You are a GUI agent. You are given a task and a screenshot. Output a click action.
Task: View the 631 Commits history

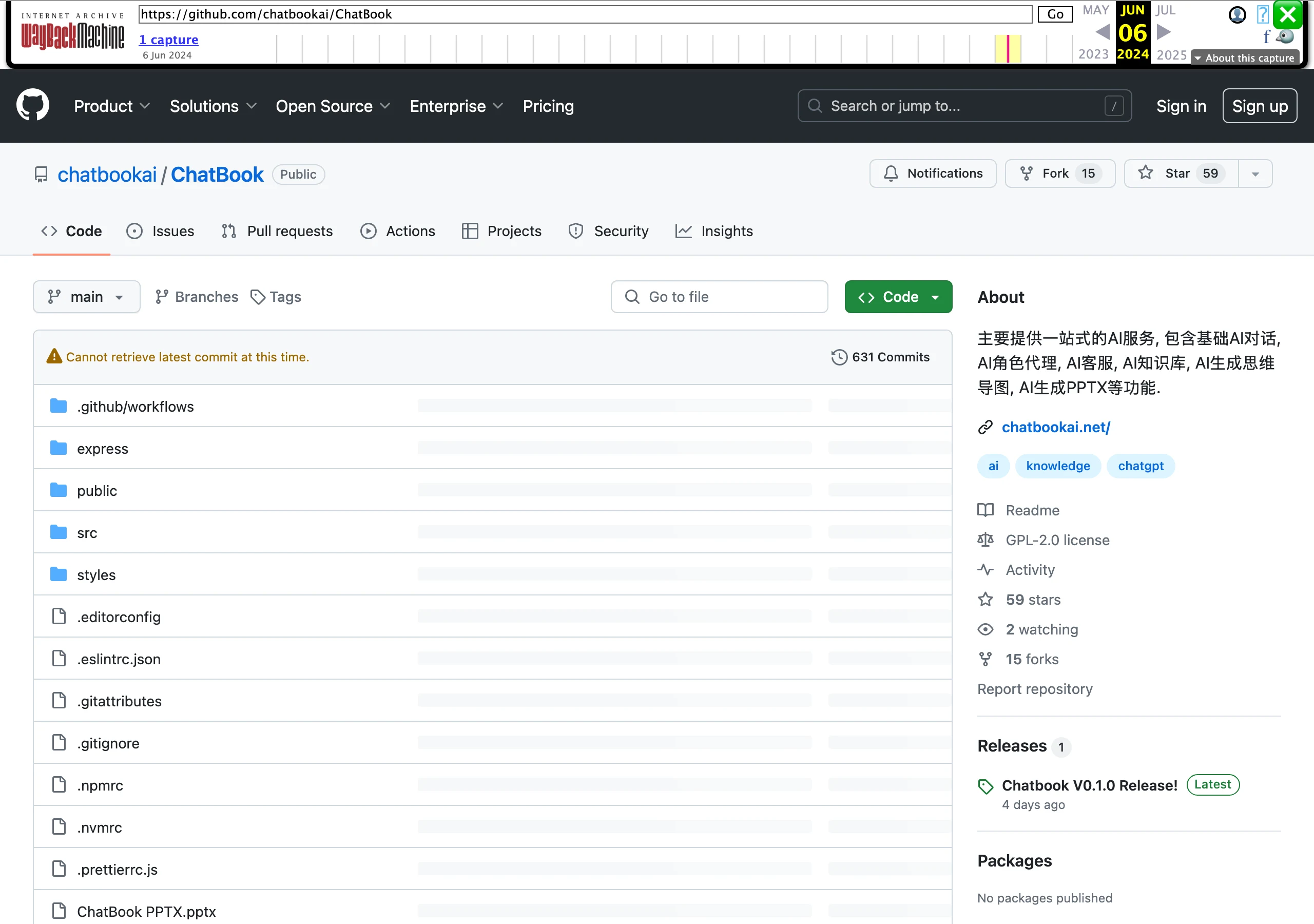(880, 357)
